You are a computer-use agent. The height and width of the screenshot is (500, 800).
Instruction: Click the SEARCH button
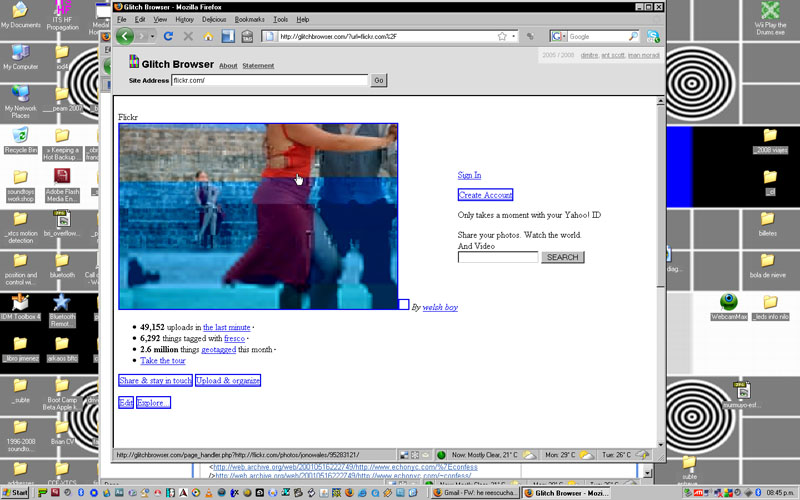click(x=563, y=257)
